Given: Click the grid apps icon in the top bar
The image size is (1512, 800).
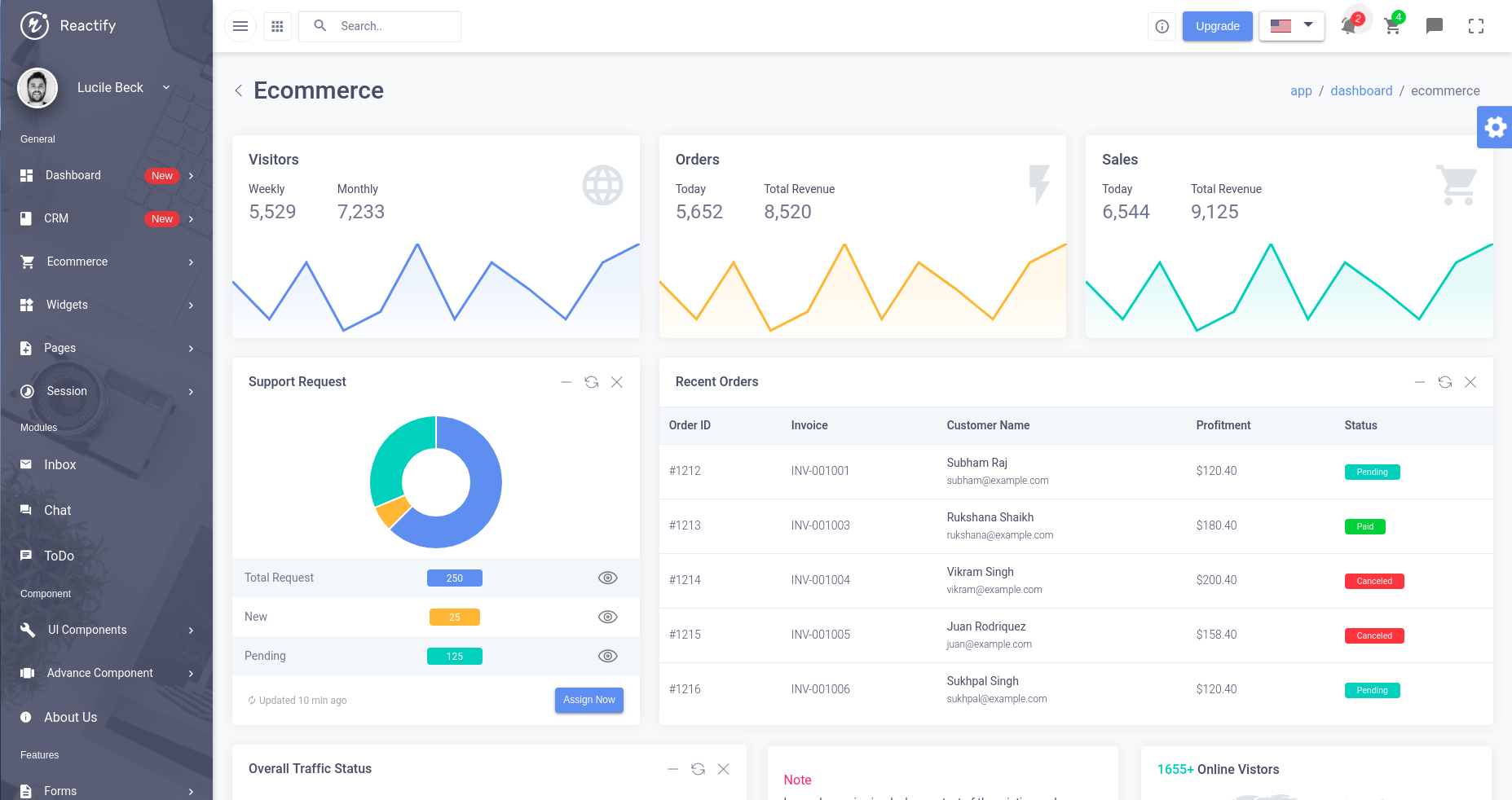Looking at the screenshot, I should tap(277, 26).
